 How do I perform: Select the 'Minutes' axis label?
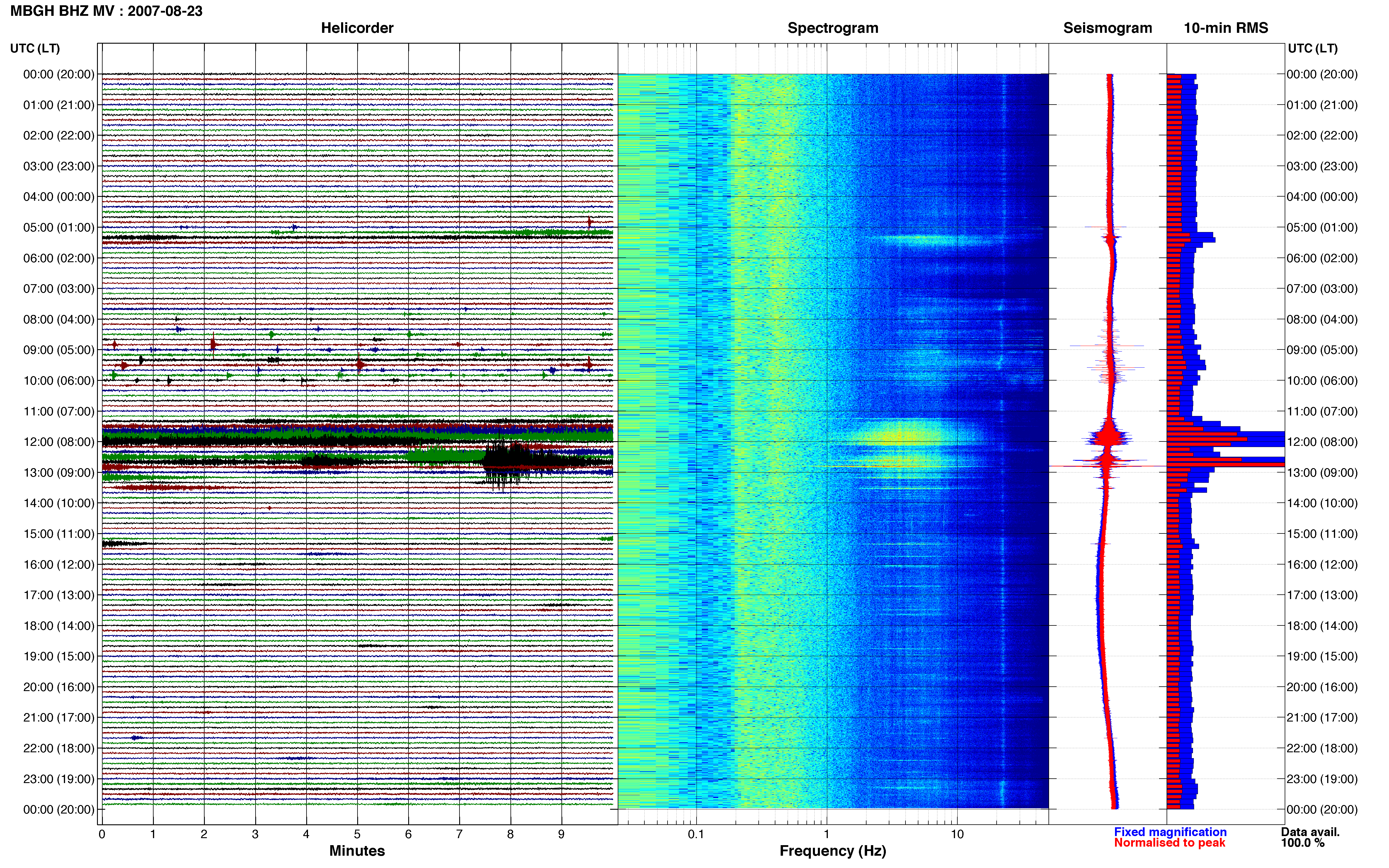[x=357, y=851]
